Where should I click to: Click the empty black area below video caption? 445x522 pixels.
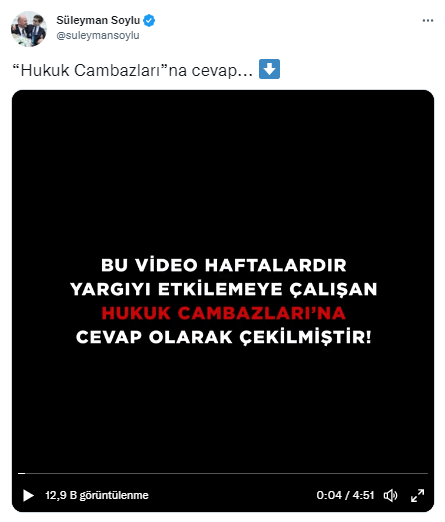point(223,407)
